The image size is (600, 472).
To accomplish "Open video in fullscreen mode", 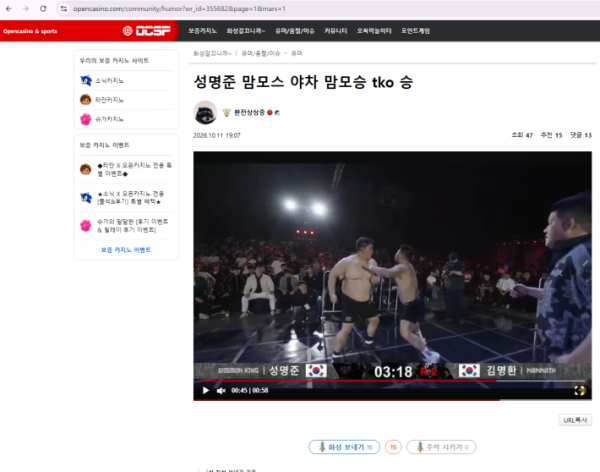I will coord(580,390).
